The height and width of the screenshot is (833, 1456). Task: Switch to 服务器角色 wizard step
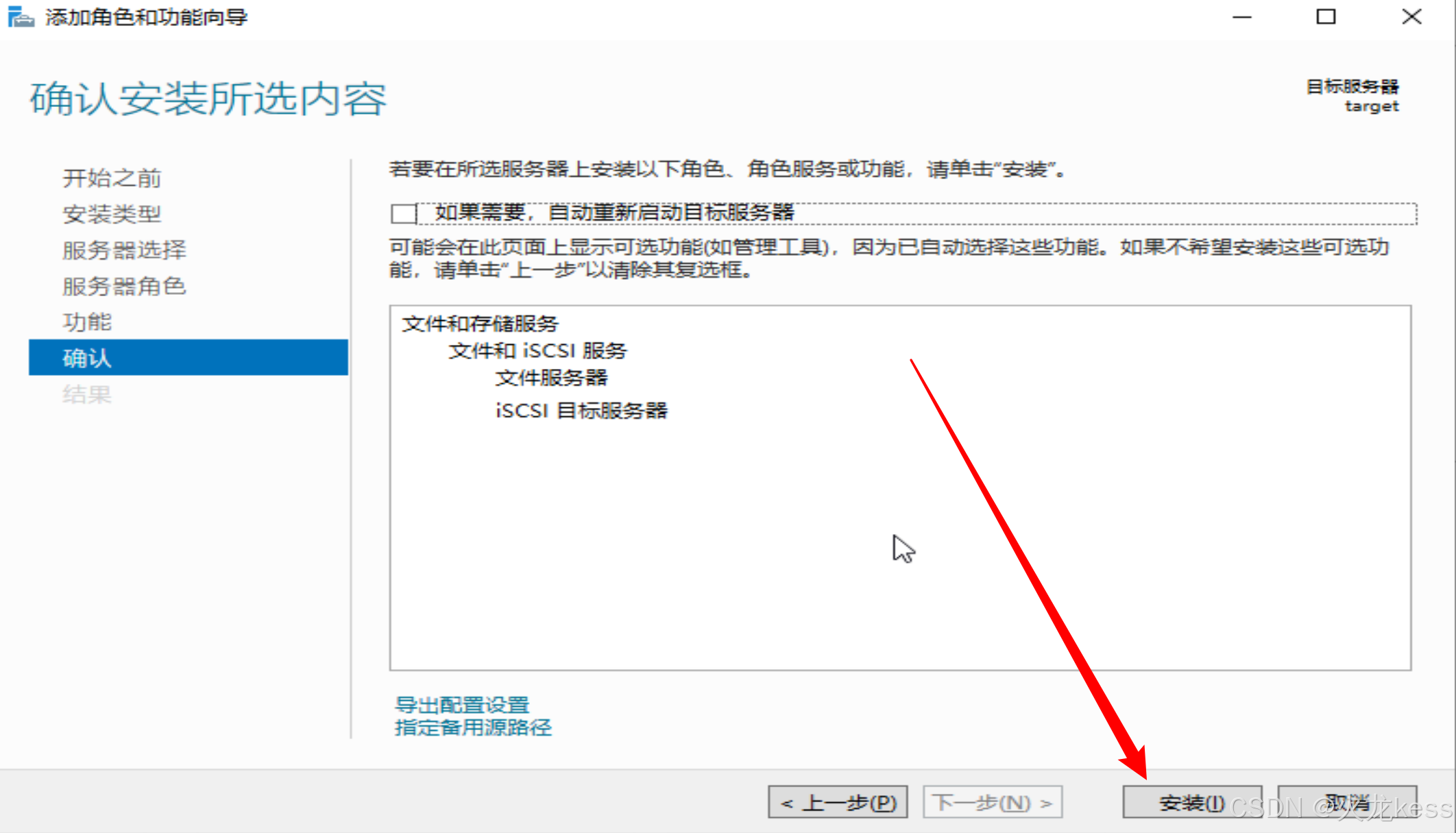[124, 286]
